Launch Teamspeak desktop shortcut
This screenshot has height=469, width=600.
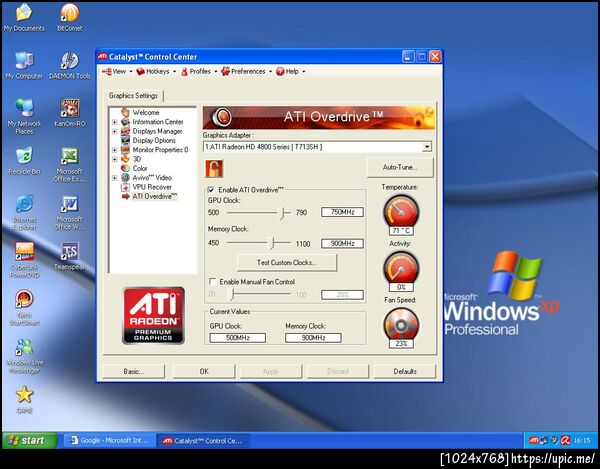click(x=70, y=256)
